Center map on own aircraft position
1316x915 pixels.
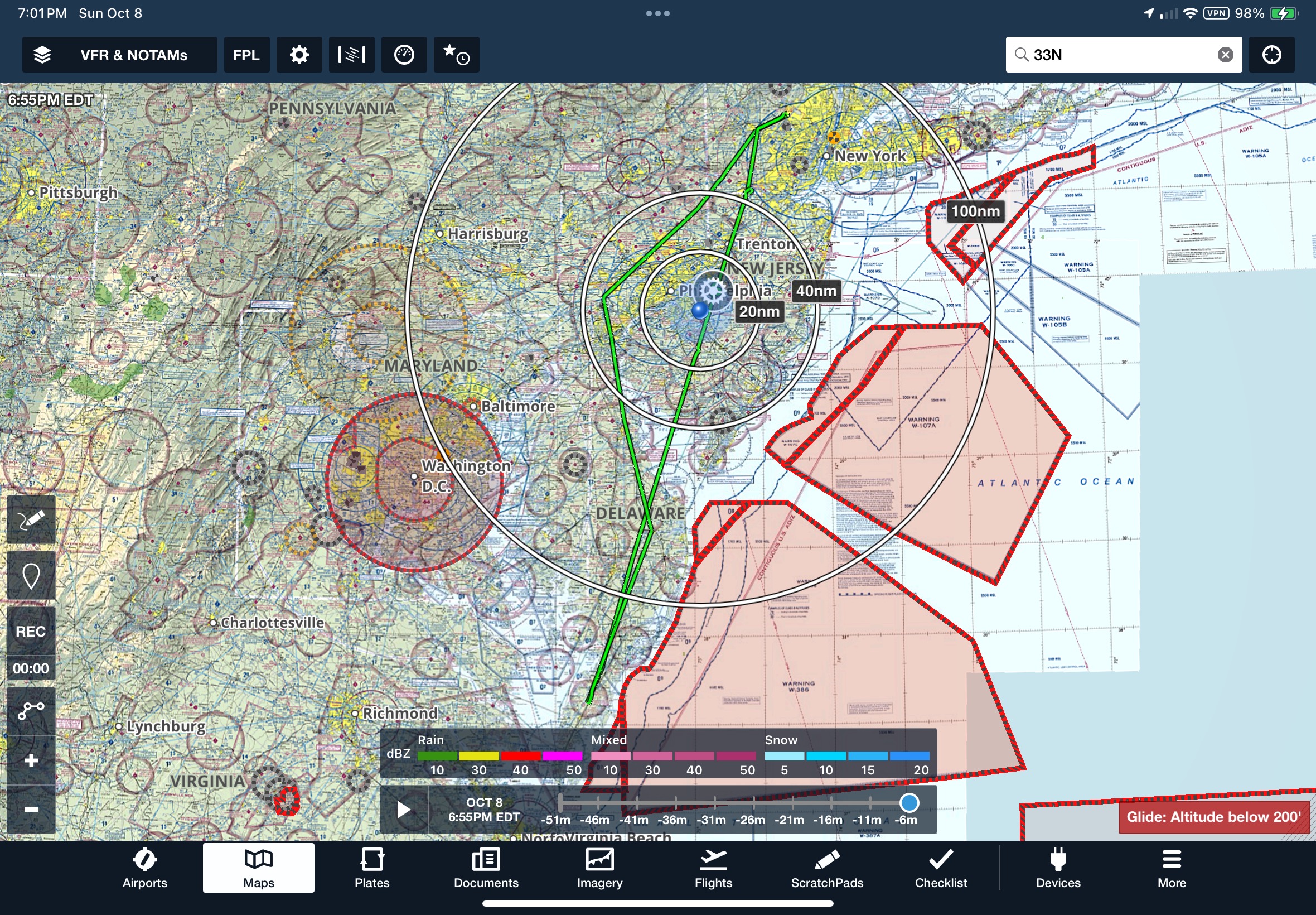[1271, 55]
